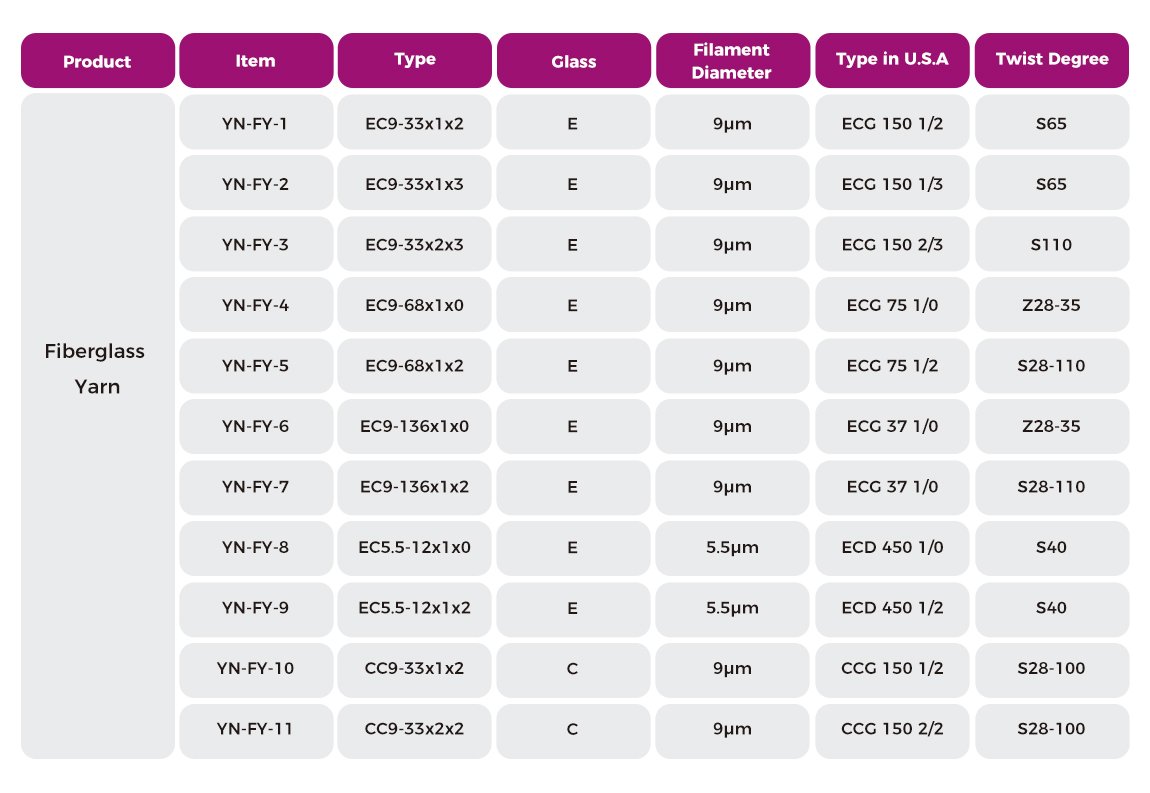Select the YN-FY-1 item cell
Image resolution: width=1150 pixels, height=793 pixels.
coord(256,123)
